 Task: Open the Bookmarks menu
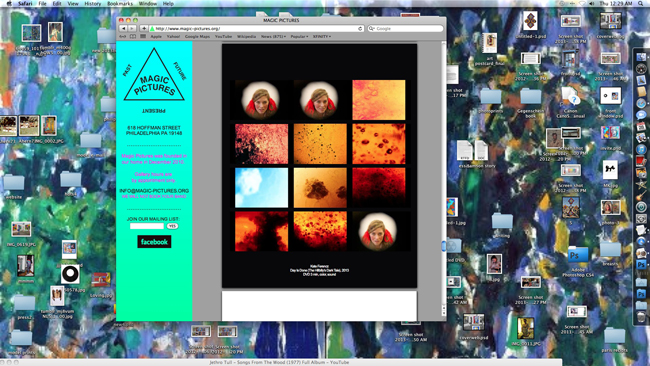tap(120, 3)
